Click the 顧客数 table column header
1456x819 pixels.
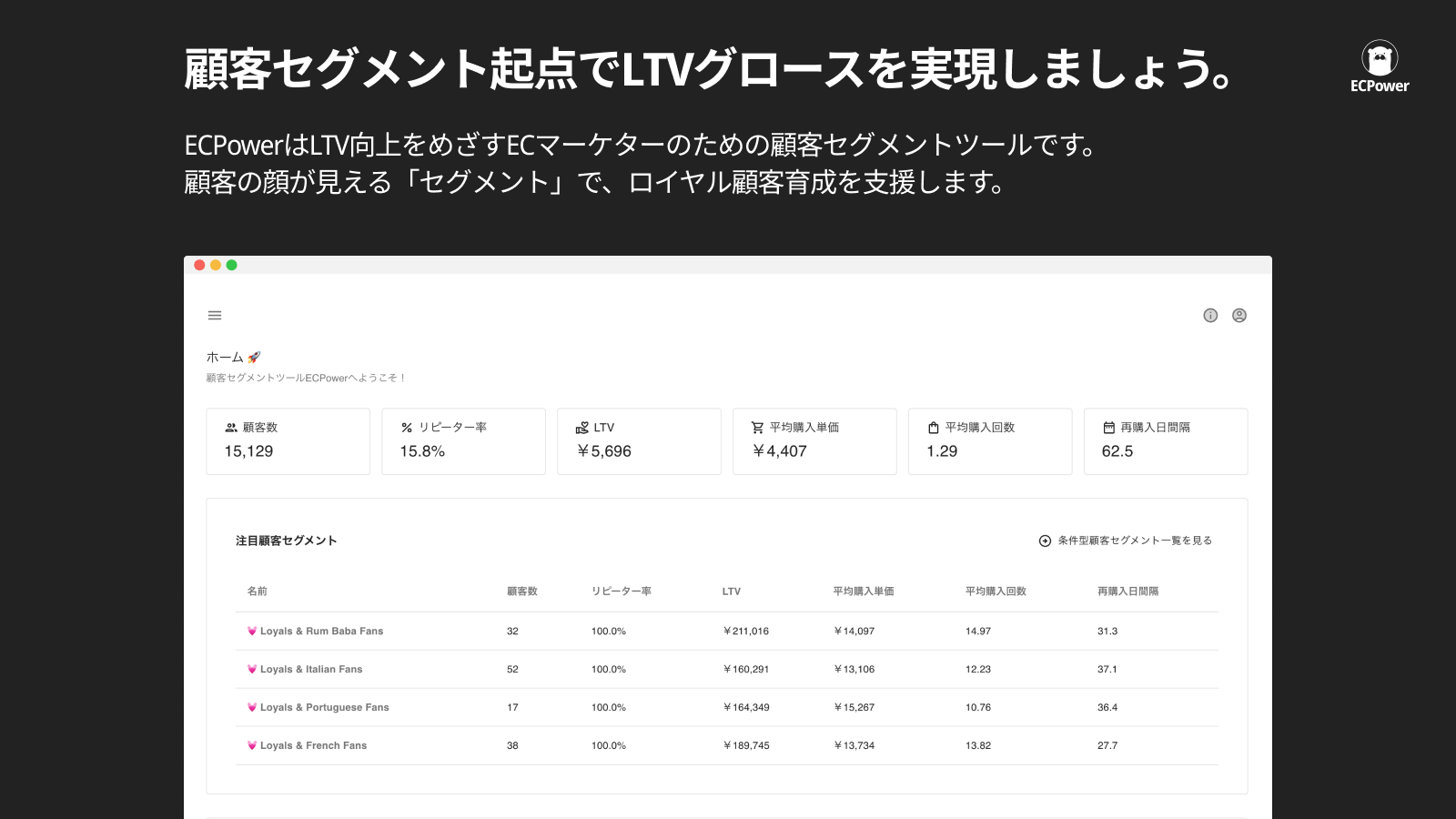522,591
